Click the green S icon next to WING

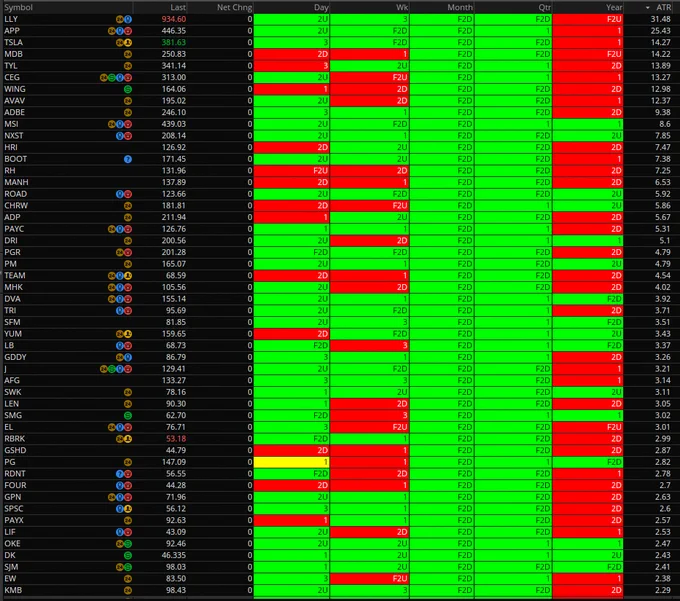pos(128,89)
